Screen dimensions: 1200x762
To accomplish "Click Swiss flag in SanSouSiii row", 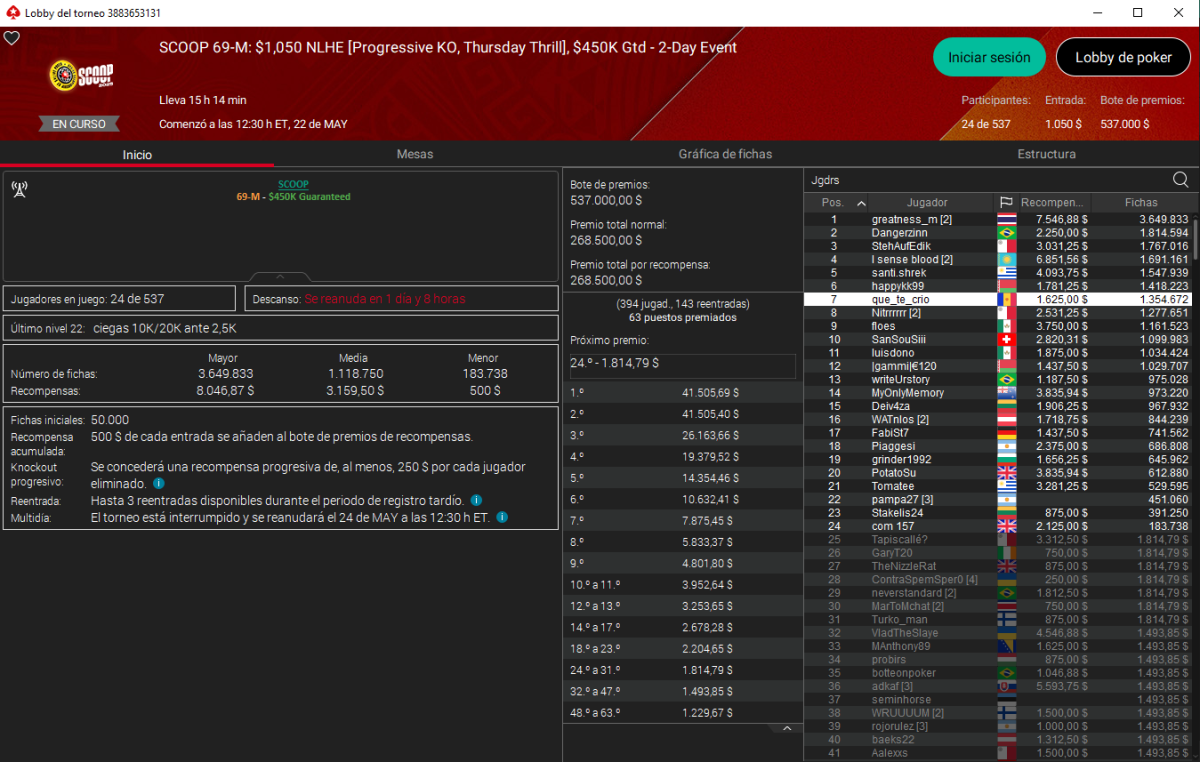I will tap(1007, 339).
